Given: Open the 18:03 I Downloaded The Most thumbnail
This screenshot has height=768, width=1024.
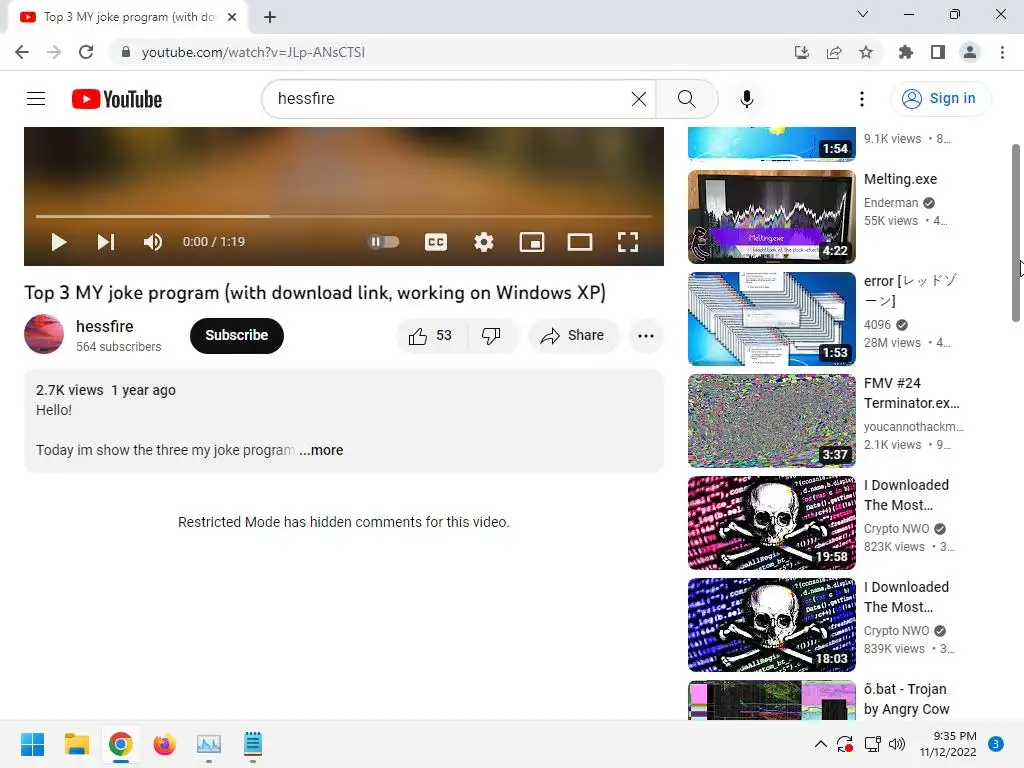Looking at the screenshot, I should (x=771, y=624).
